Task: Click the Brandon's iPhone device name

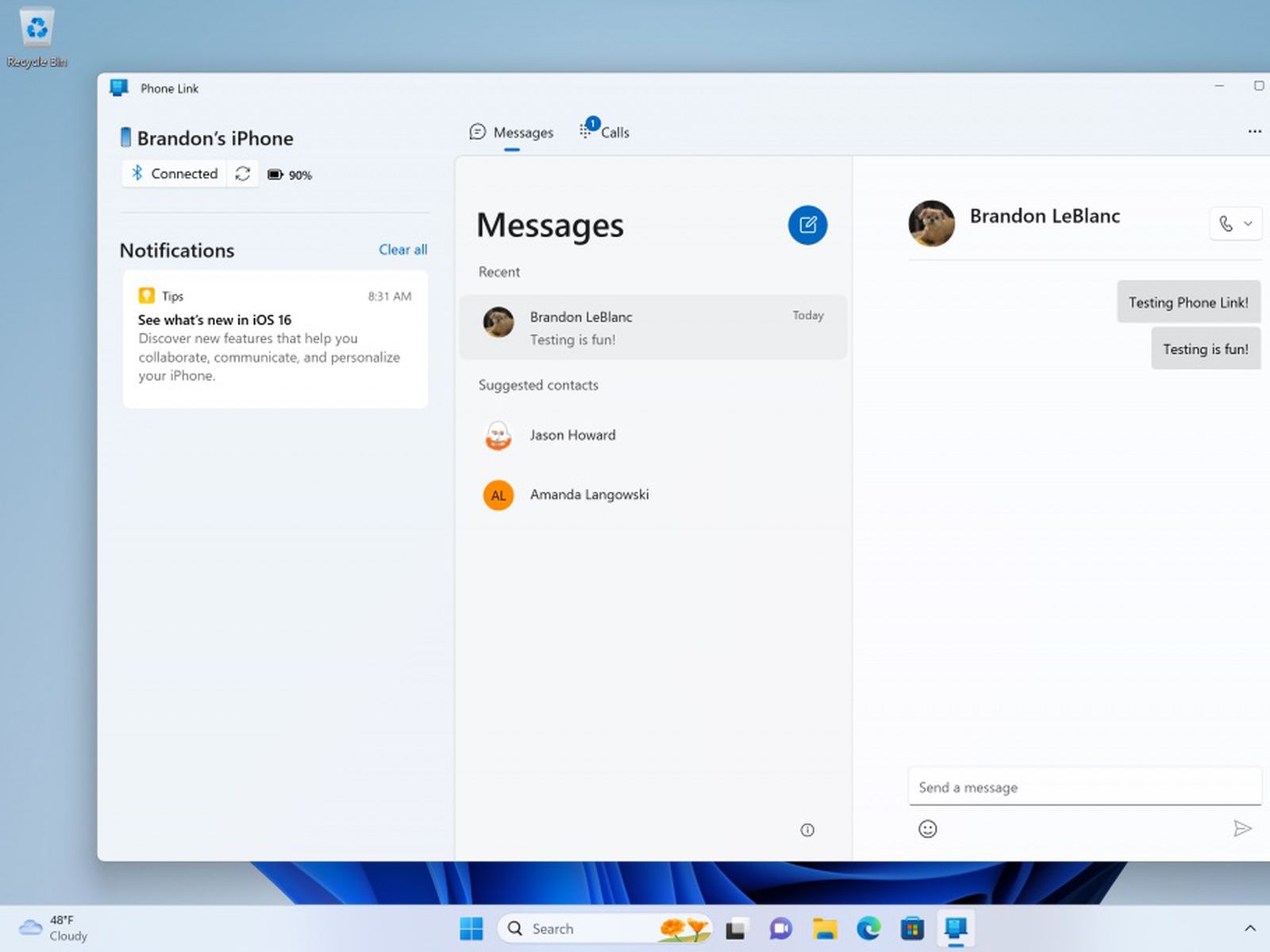Action: [215, 138]
